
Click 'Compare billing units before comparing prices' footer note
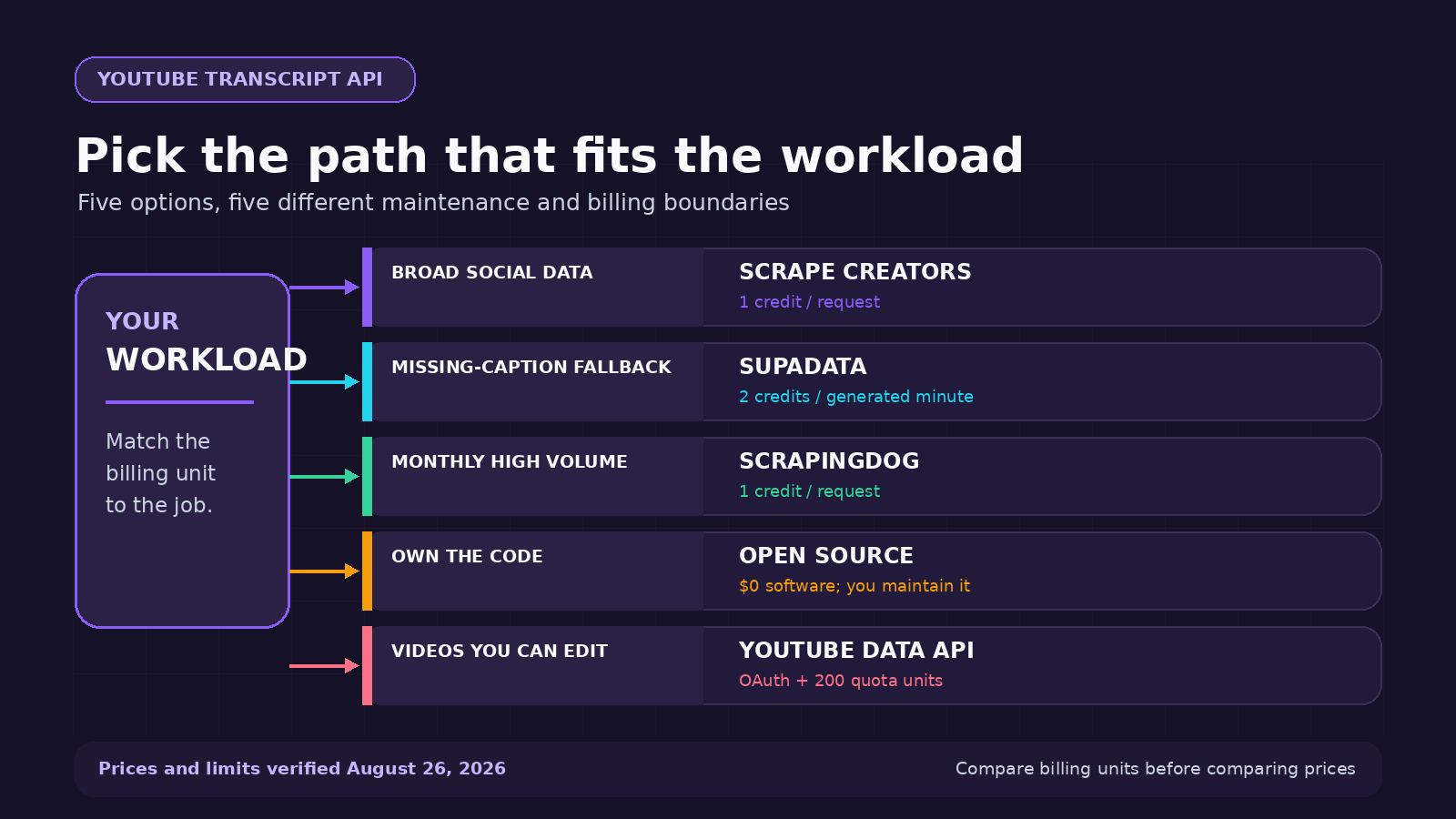point(1155,769)
